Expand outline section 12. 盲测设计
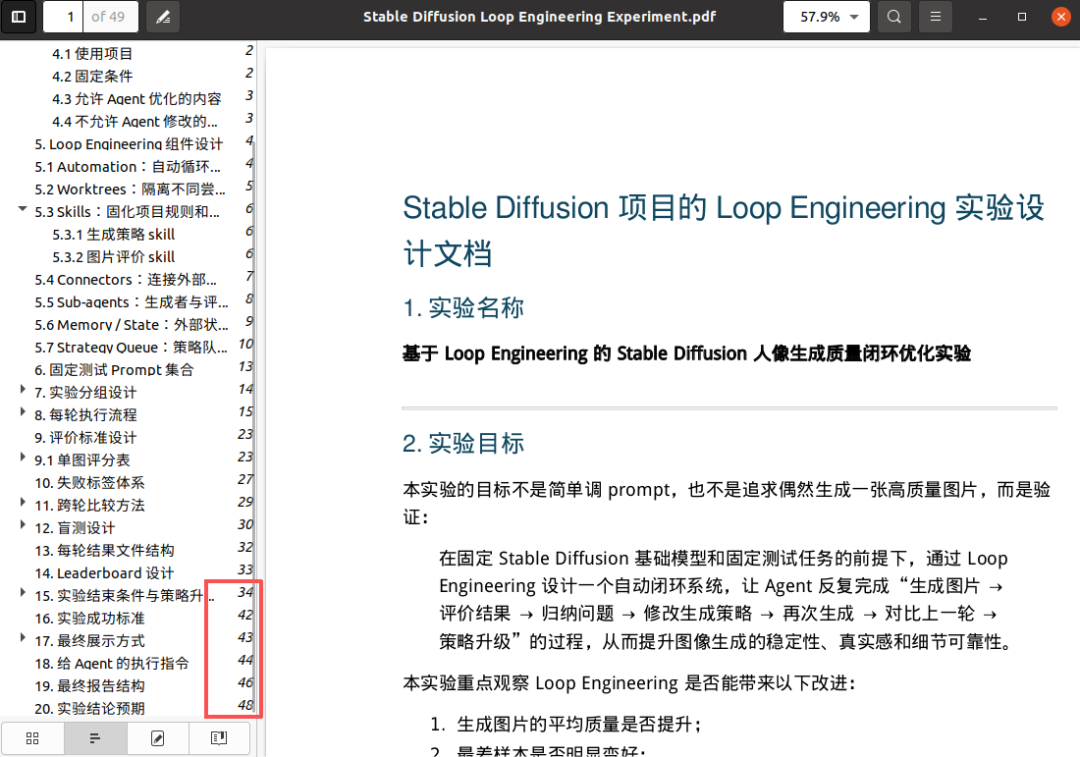1080x757 pixels. pyautogui.click(x=23, y=526)
